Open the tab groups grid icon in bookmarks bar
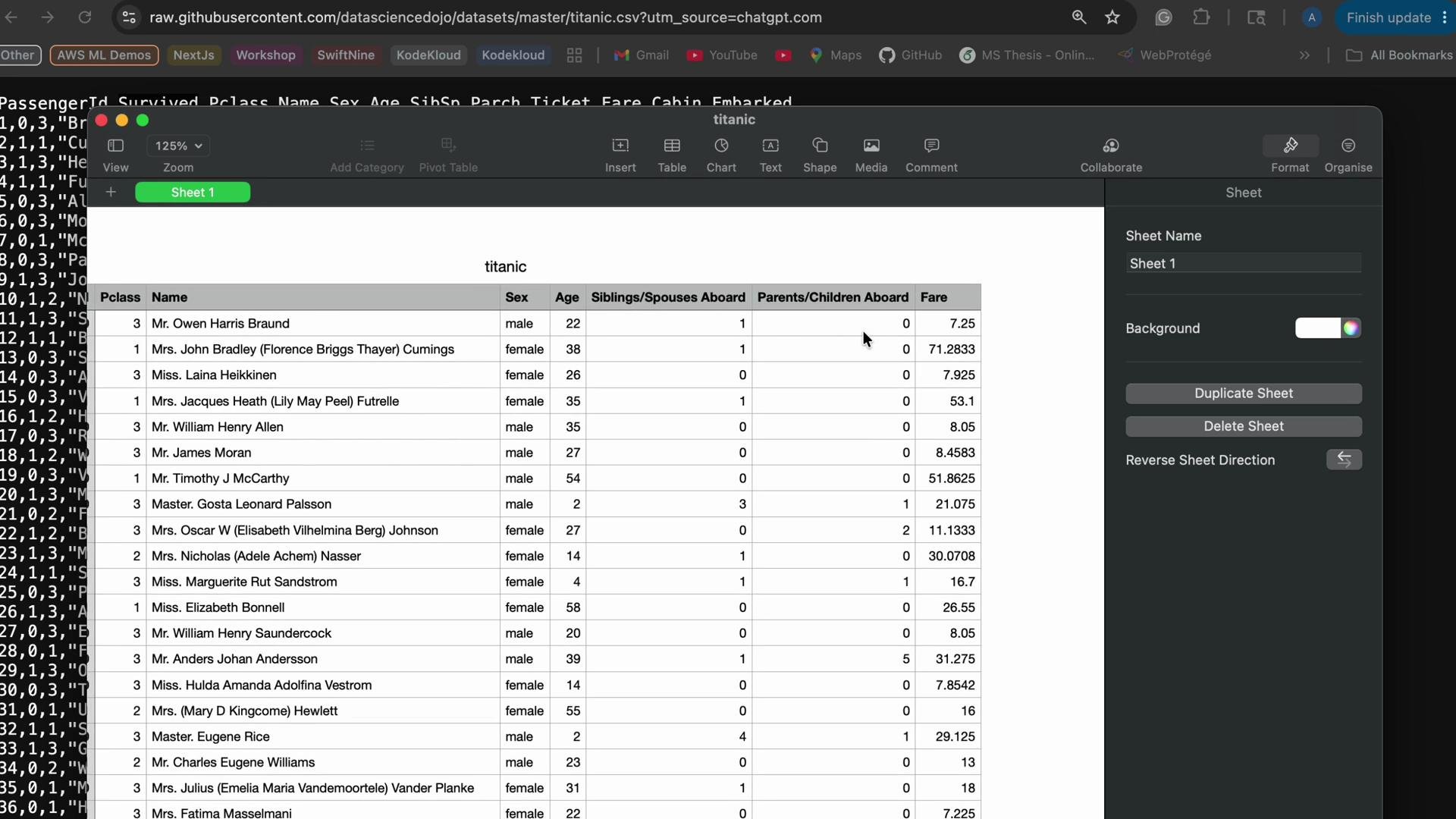The width and height of the screenshot is (1456, 819). (x=574, y=55)
